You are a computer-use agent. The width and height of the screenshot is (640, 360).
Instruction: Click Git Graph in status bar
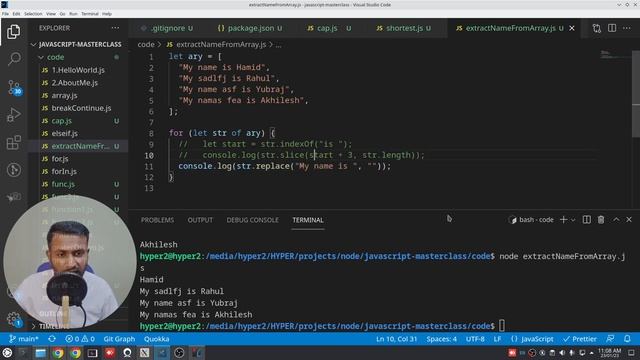(119, 339)
